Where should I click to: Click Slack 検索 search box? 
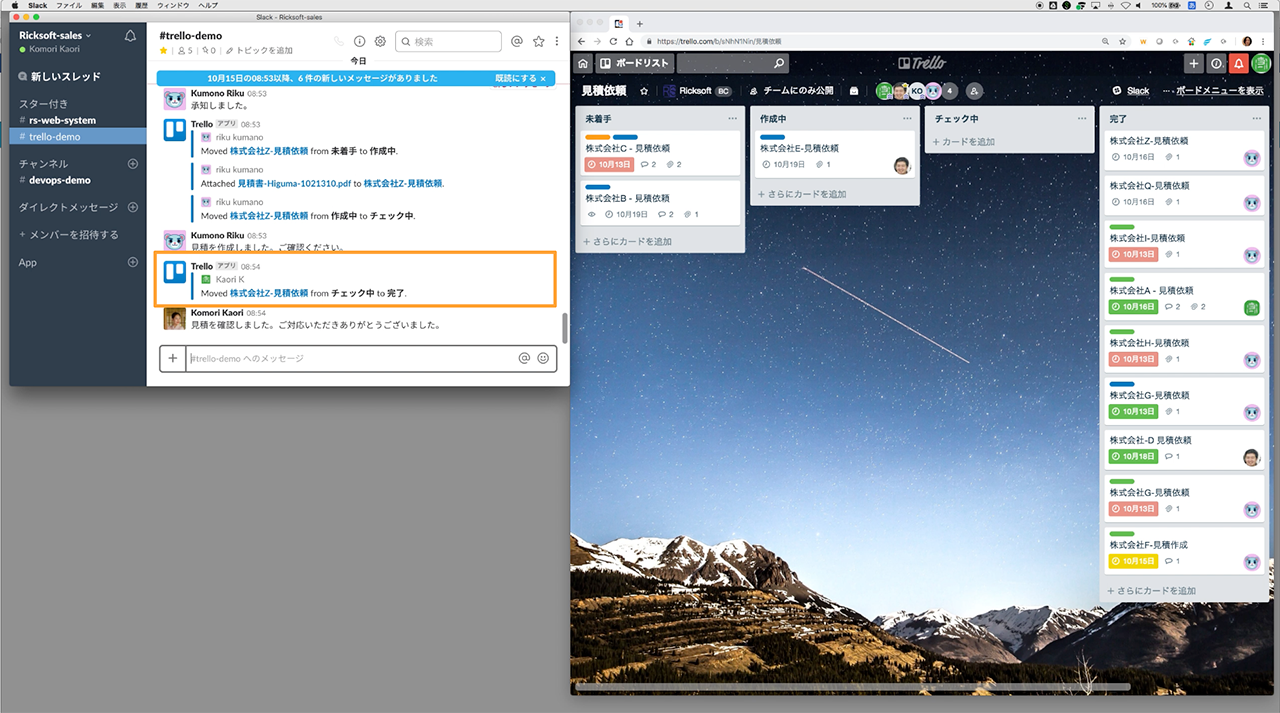[x=448, y=41]
